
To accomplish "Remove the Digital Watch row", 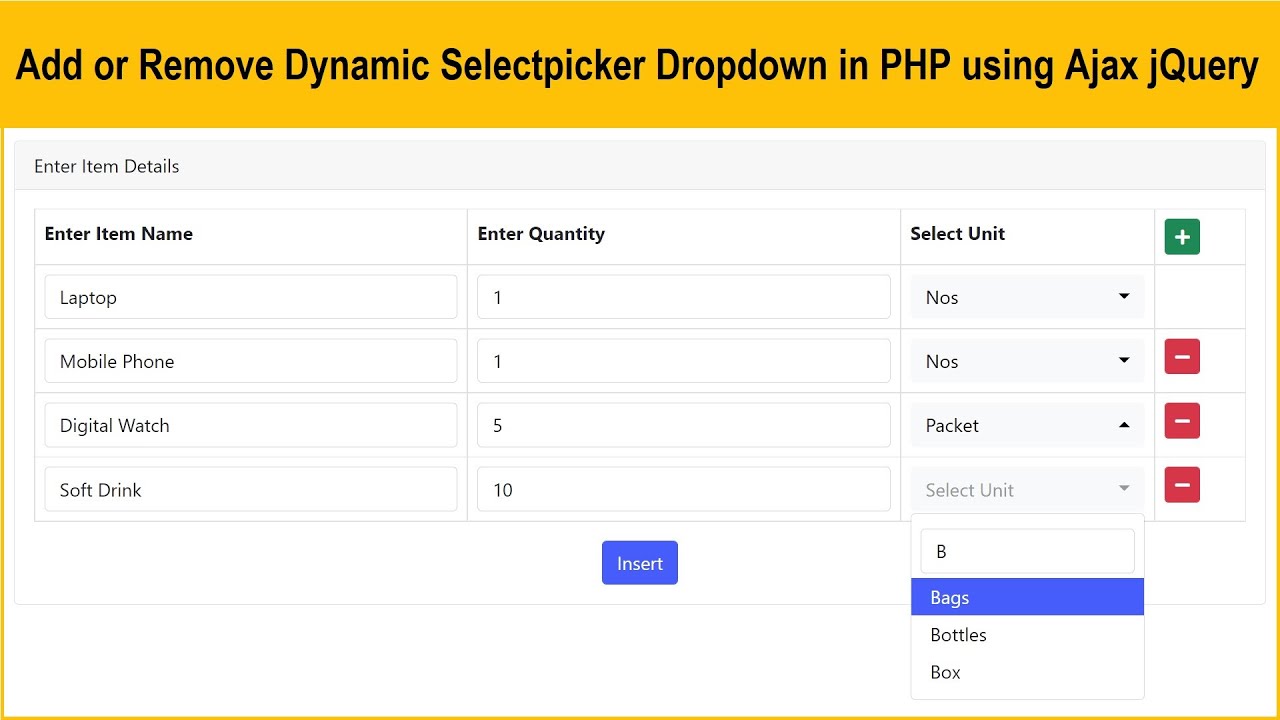I will pyautogui.click(x=1181, y=421).
